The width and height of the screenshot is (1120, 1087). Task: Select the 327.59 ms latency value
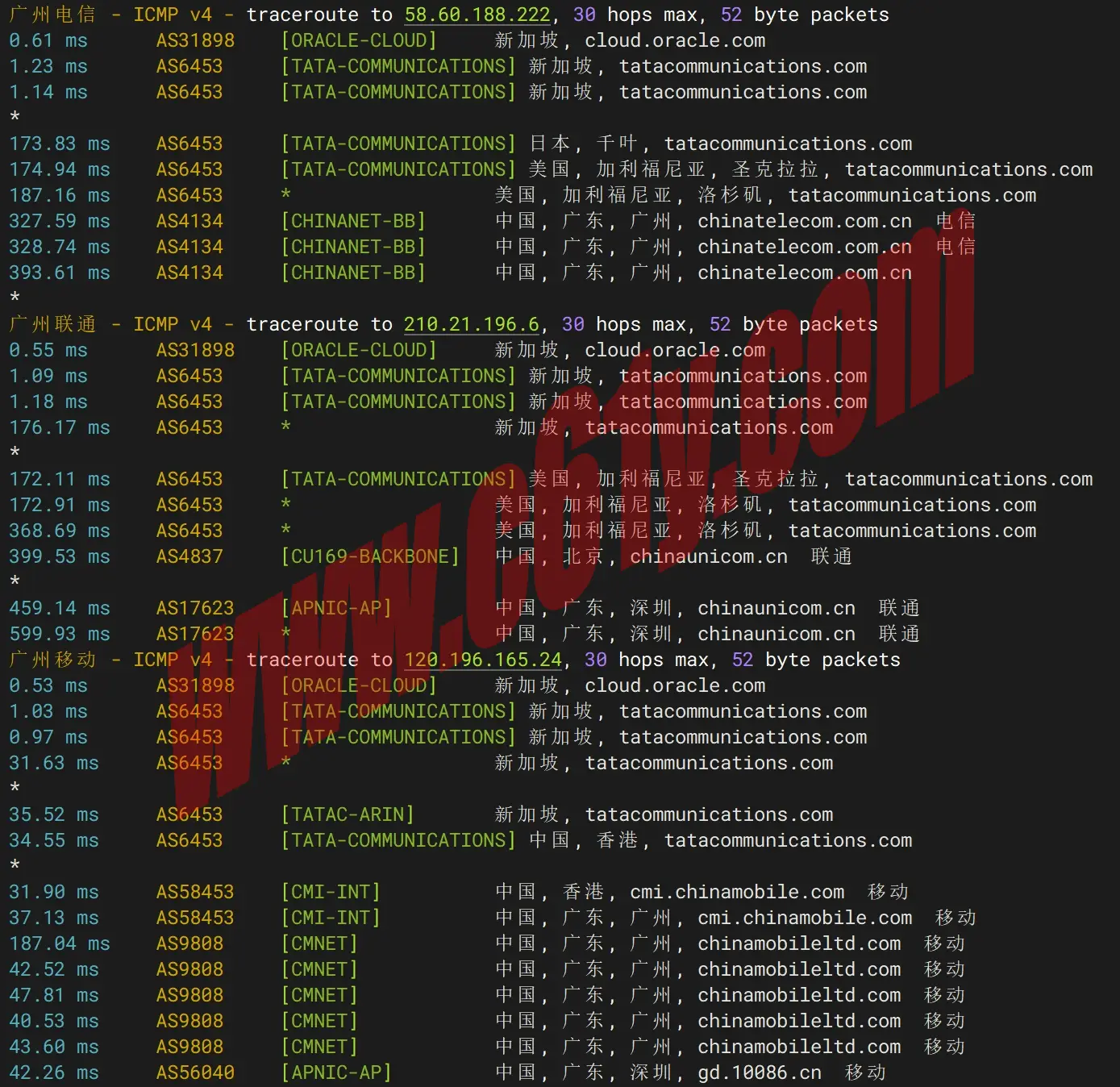pos(60,221)
